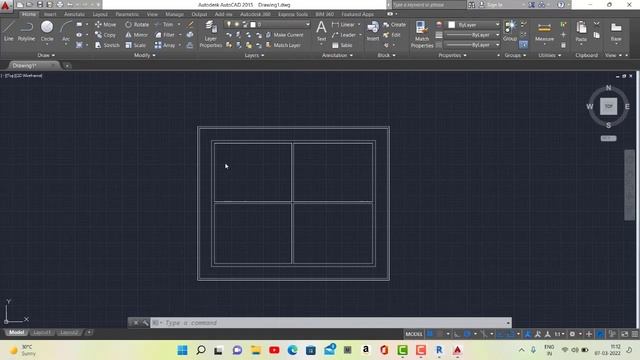Toggle annotation monitor plus icon
640x360 pixels.
click(x=589, y=334)
